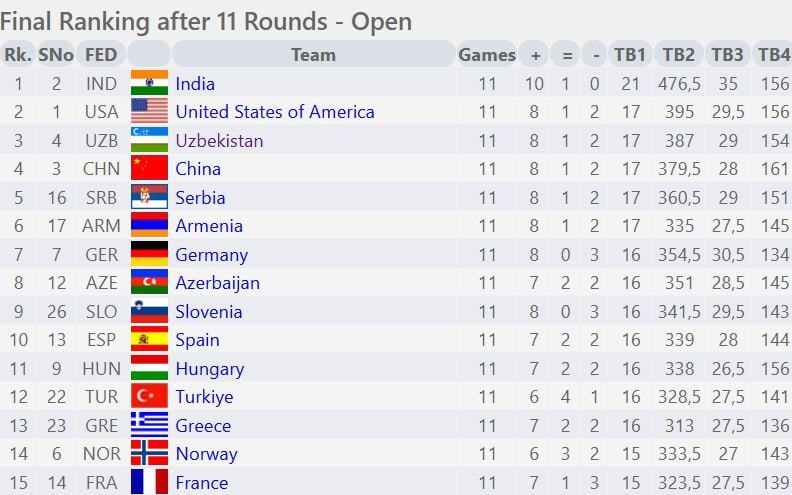Click the Team column header
The image size is (792, 495).
(313, 55)
